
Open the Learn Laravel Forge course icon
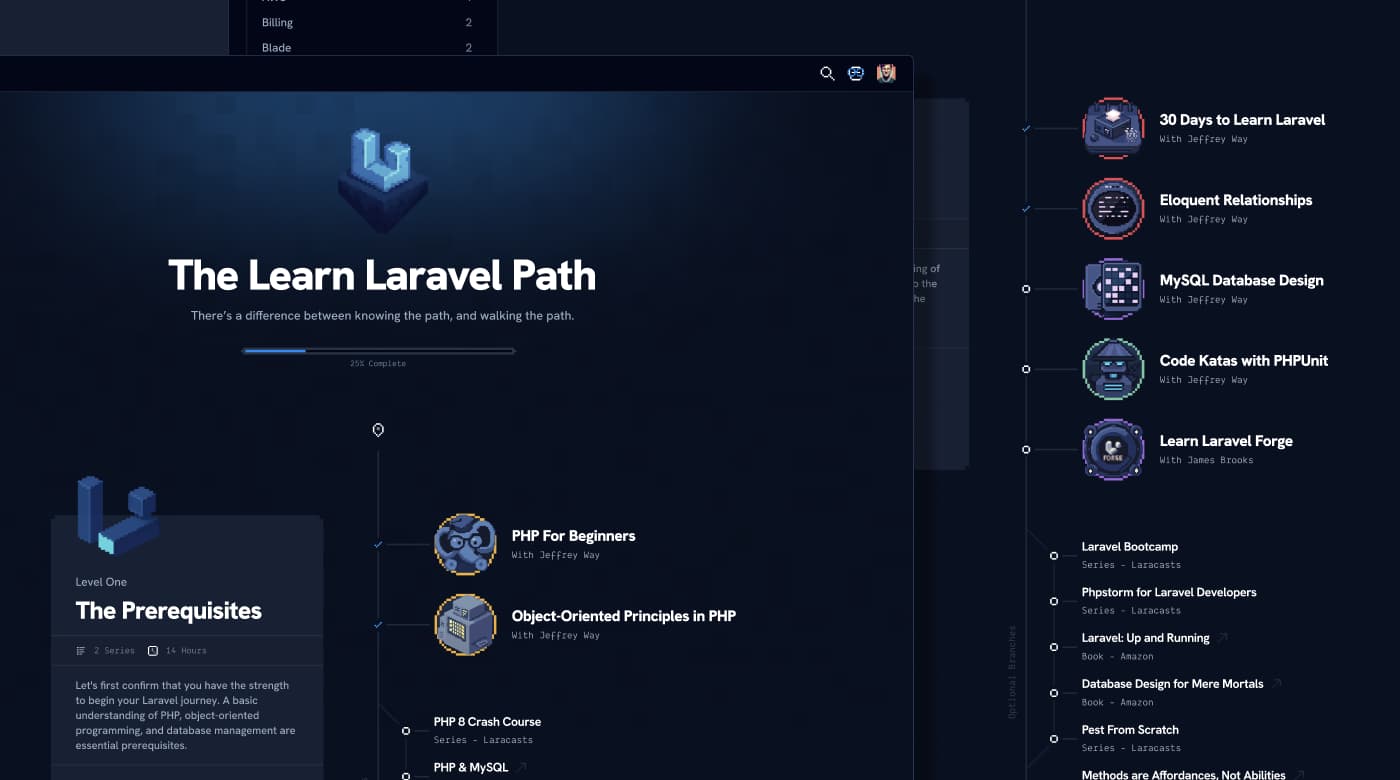1113,450
